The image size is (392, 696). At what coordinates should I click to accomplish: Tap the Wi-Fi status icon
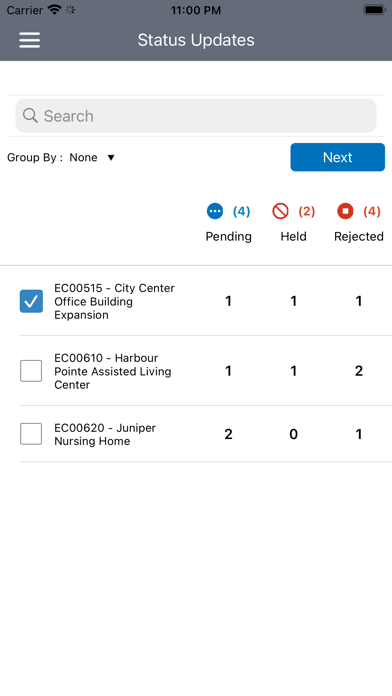[x=54, y=10]
